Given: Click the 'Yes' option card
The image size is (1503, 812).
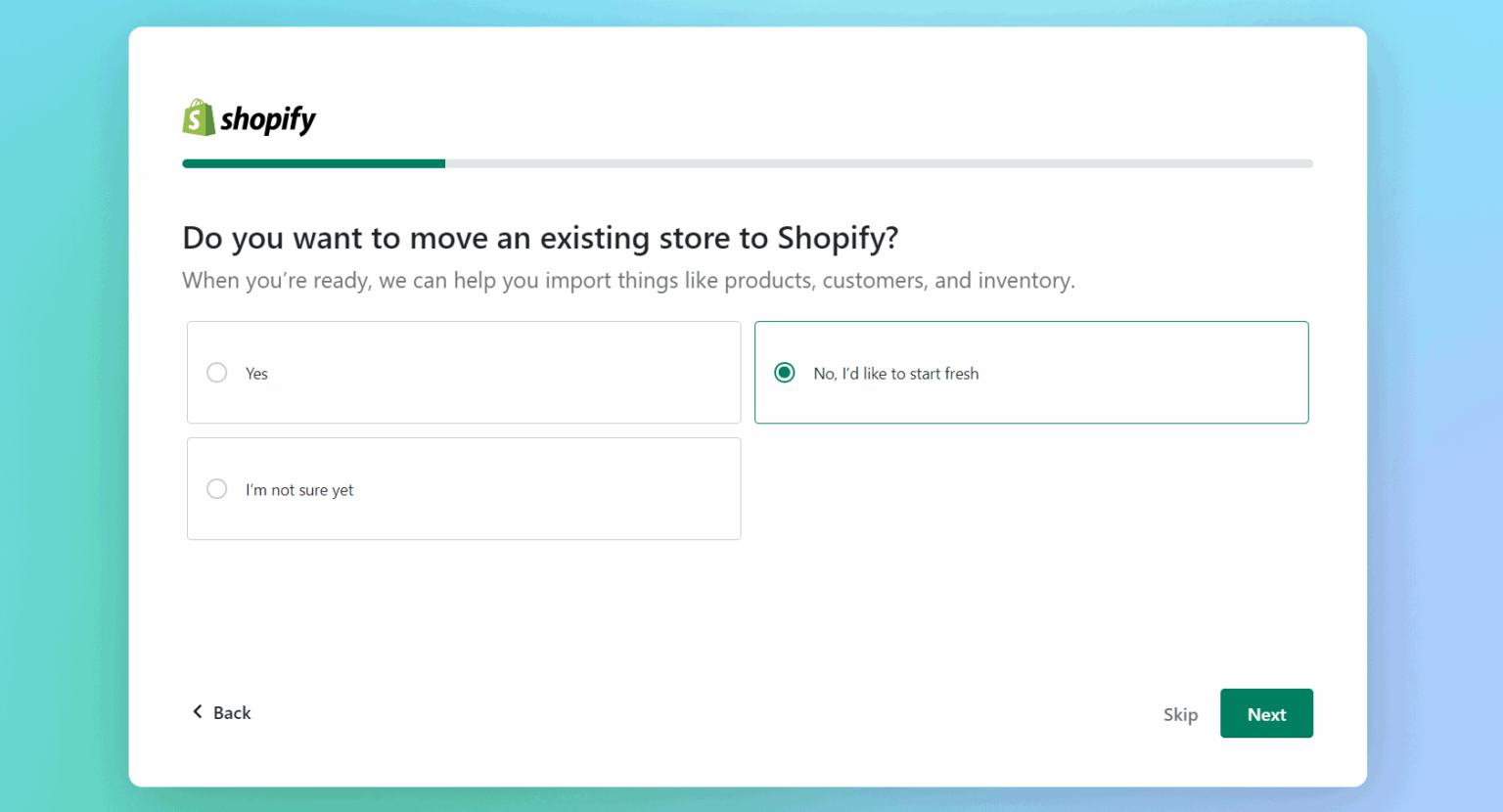Looking at the screenshot, I should [464, 373].
